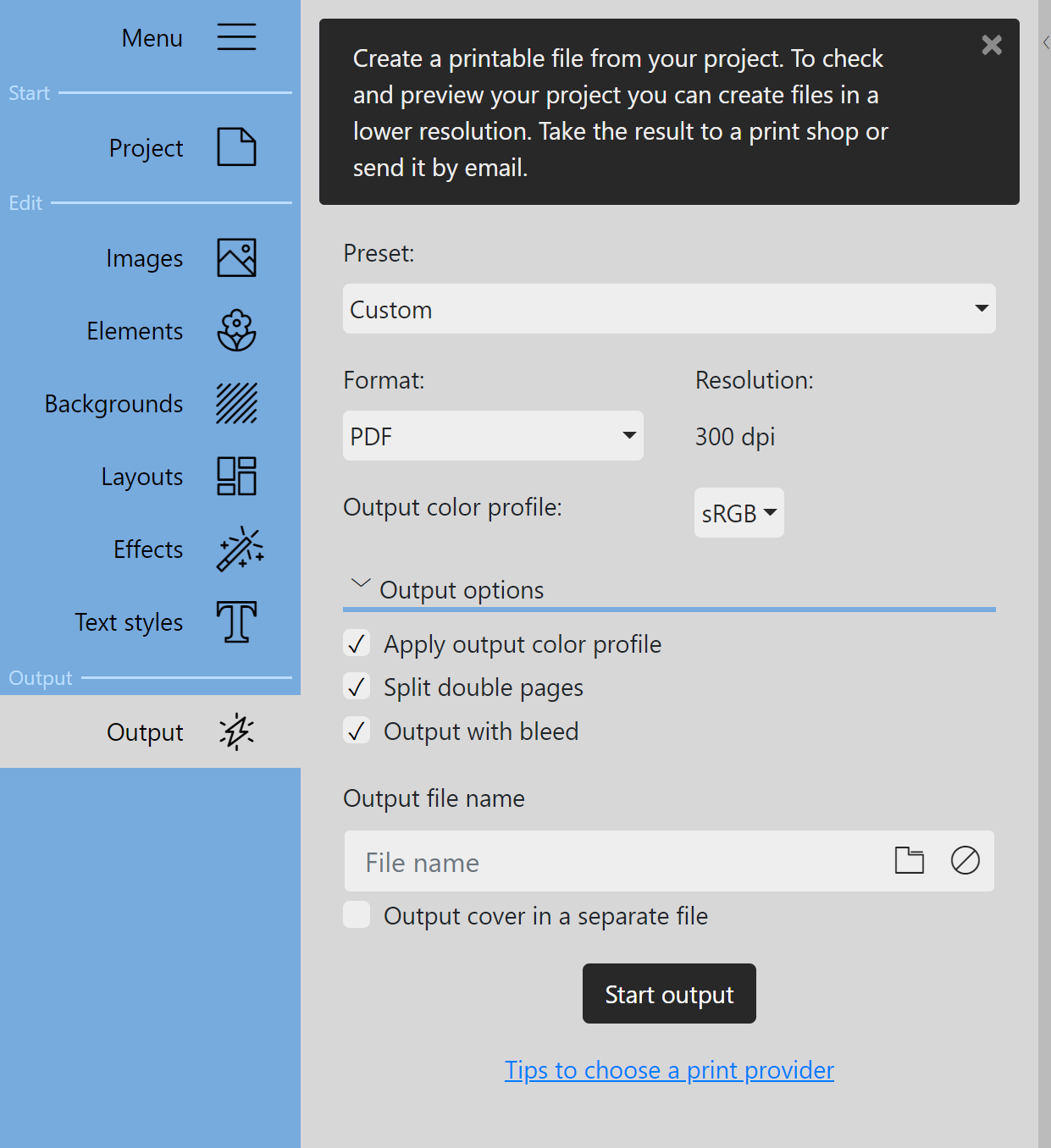This screenshot has height=1148, width=1051.
Task: Open Tips to choose a print provider link
Action: coord(669,1070)
